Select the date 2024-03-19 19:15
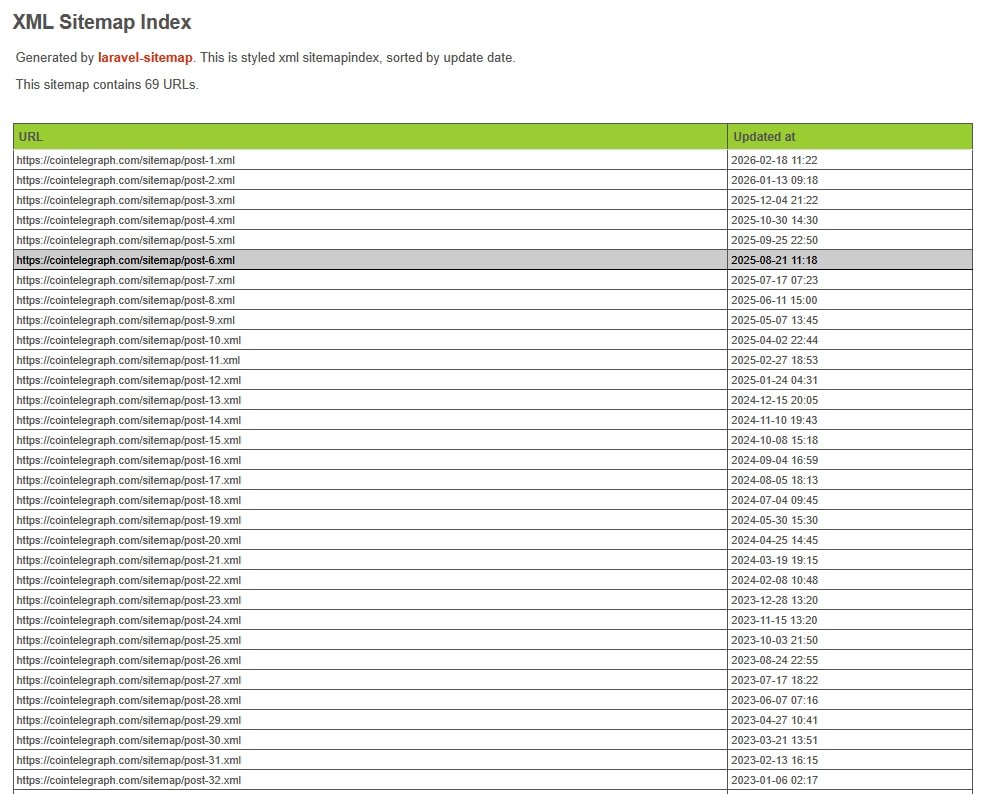 [x=774, y=560]
